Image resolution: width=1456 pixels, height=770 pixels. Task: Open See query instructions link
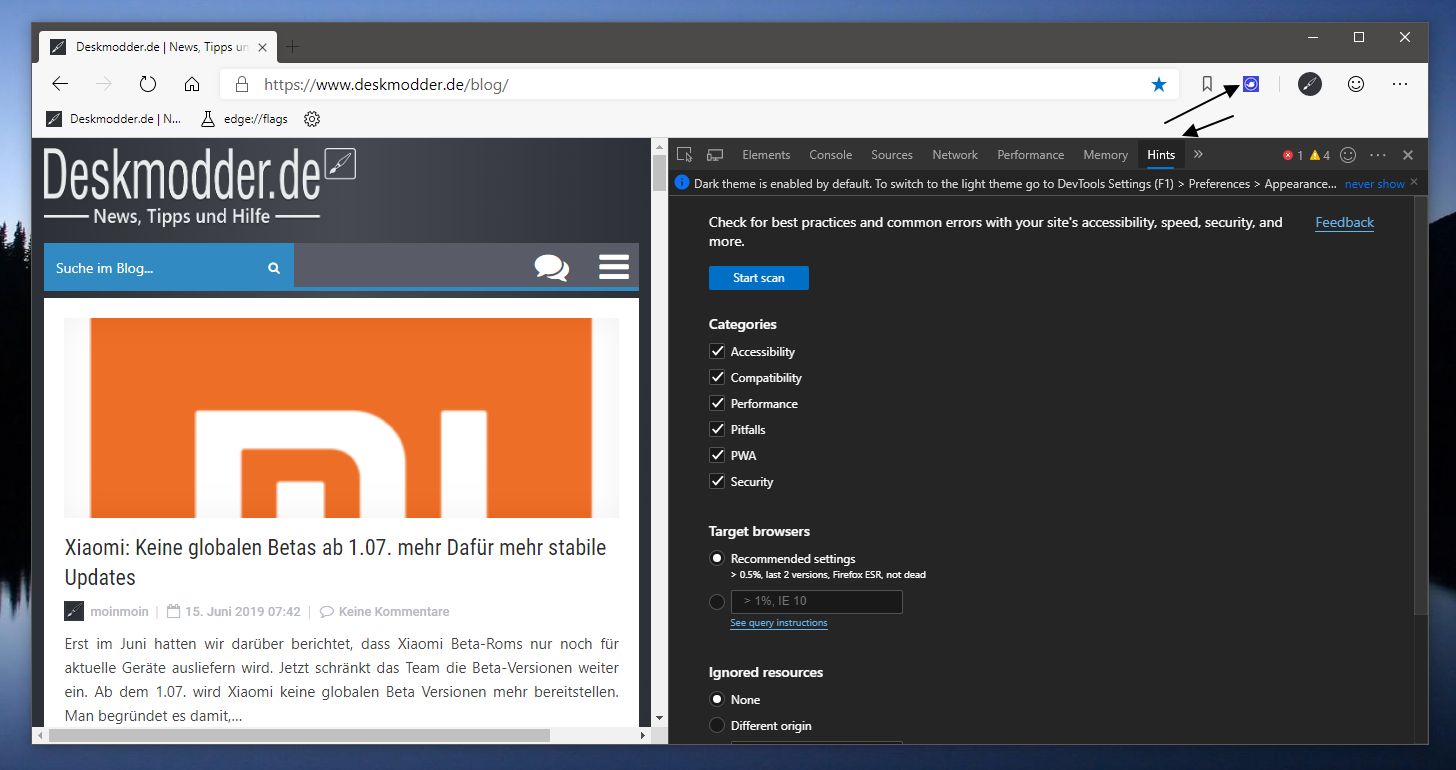coord(778,623)
